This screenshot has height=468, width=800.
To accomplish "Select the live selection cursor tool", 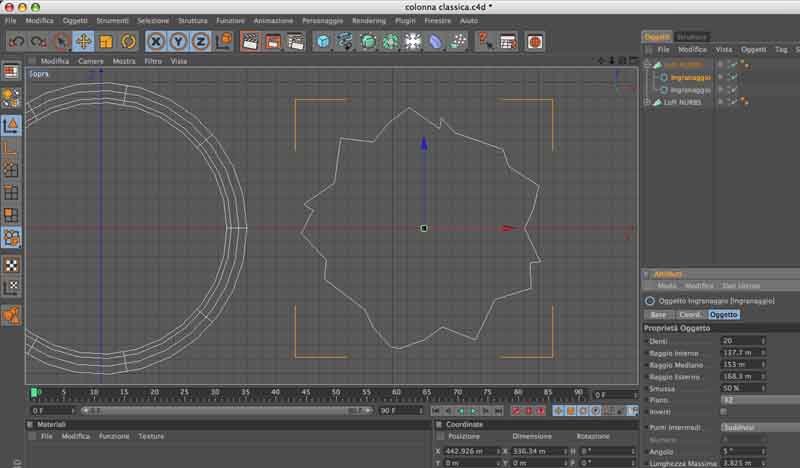I will [61, 42].
